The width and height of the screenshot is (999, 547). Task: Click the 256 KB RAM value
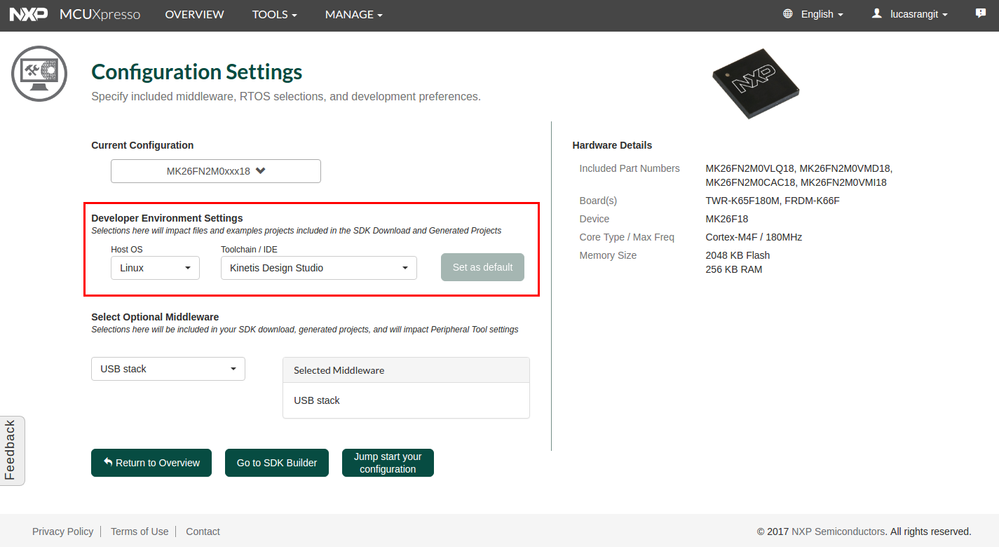[x=733, y=269]
